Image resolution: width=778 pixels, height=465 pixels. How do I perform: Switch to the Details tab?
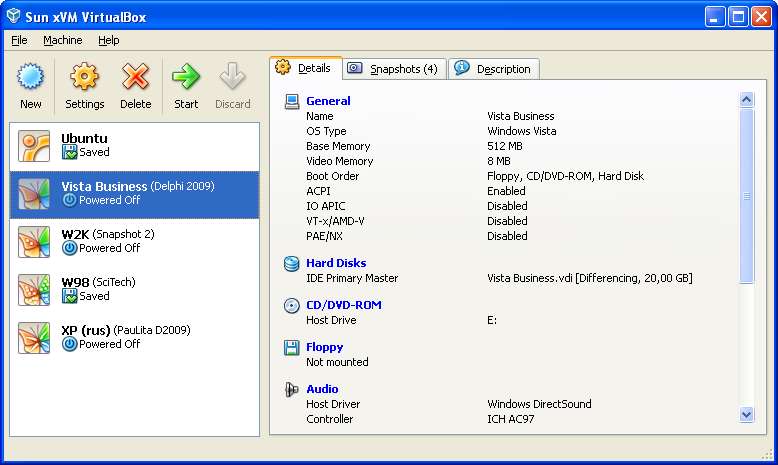306,68
